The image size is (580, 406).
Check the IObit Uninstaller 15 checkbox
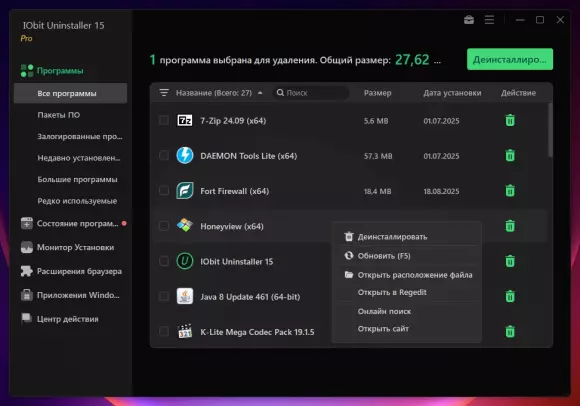[x=164, y=261]
